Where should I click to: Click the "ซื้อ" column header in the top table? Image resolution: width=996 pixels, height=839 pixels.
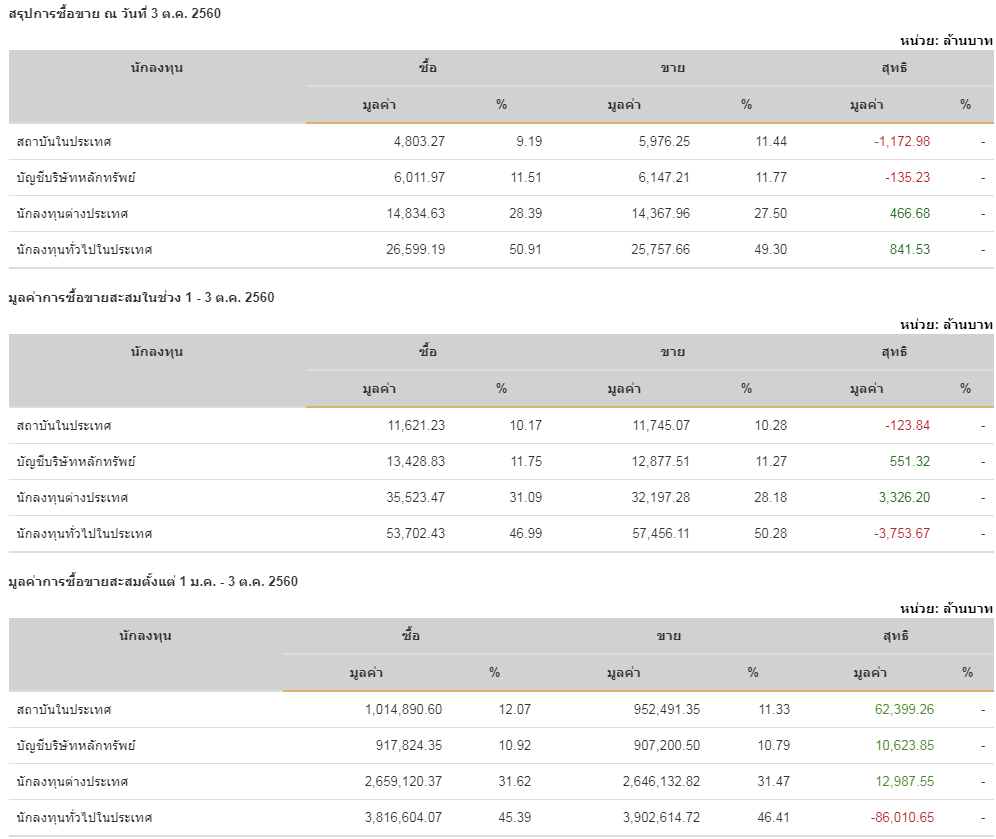428,68
